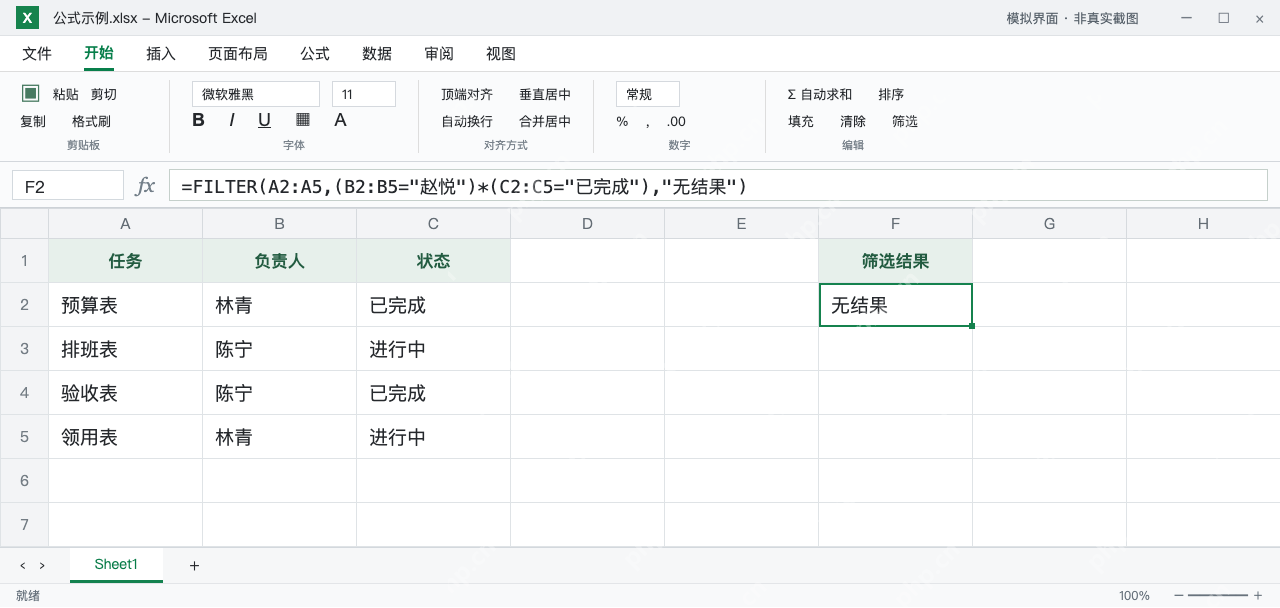This screenshot has height=608, width=1280.
Task: Click 垂直居中 alignment button
Action: pyautogui.click(x=545, y=94)
